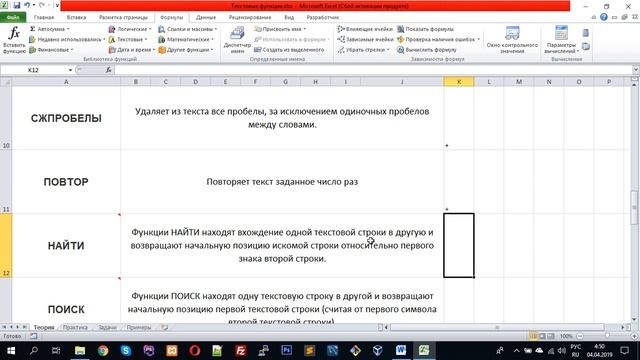Viewport: 640px width, 360px height.
Task: Select column K header
Action: pyautogui.click(x=459, y=82)
